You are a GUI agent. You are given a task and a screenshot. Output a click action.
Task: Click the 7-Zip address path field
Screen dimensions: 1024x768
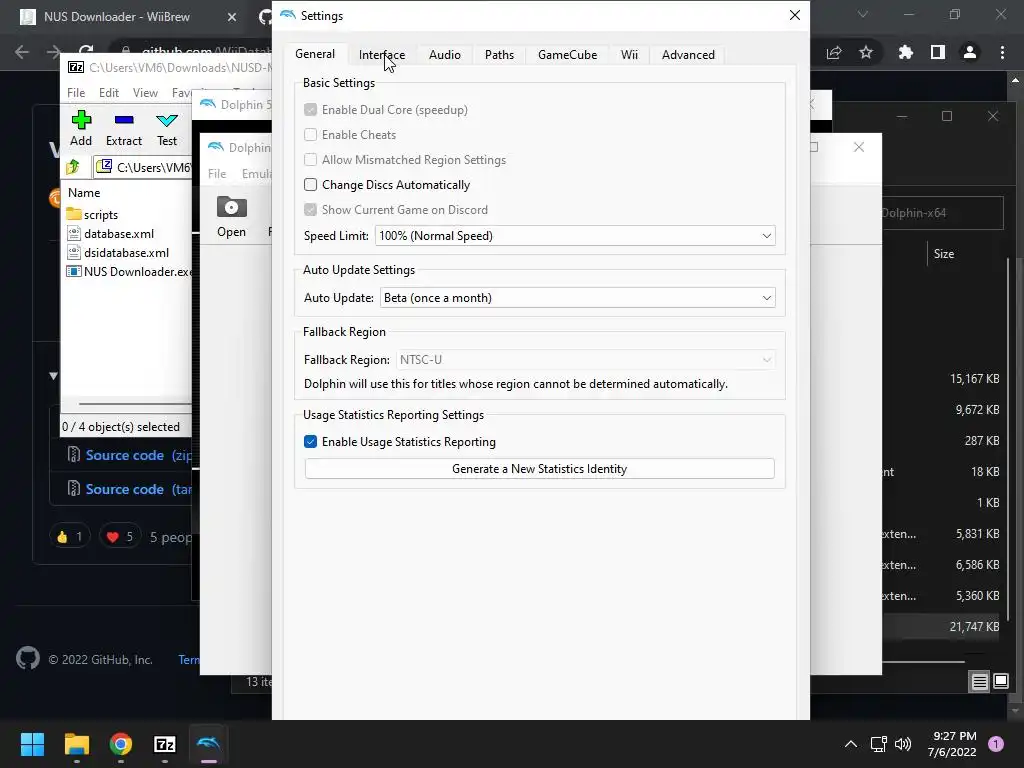(x=142, y=167)
